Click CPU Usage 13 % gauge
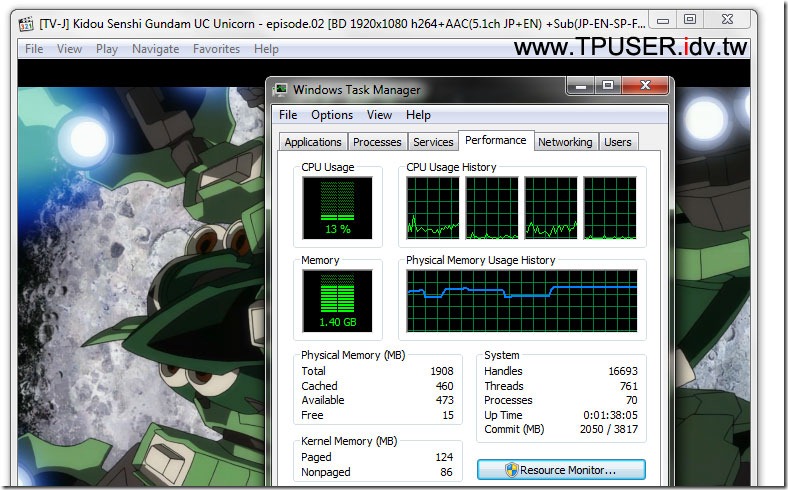The width and height of the screenshot is (788, 490). click(337, 208)
